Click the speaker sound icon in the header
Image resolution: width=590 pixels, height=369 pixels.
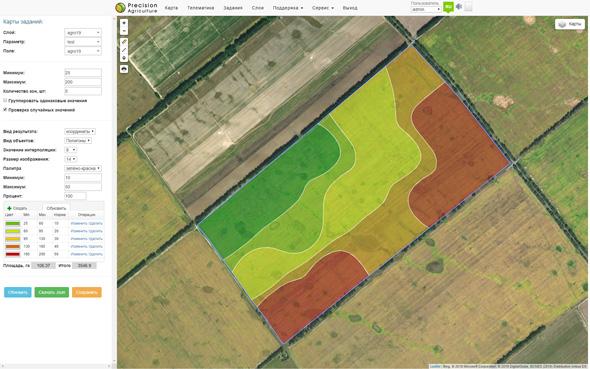tap(459, 6)
